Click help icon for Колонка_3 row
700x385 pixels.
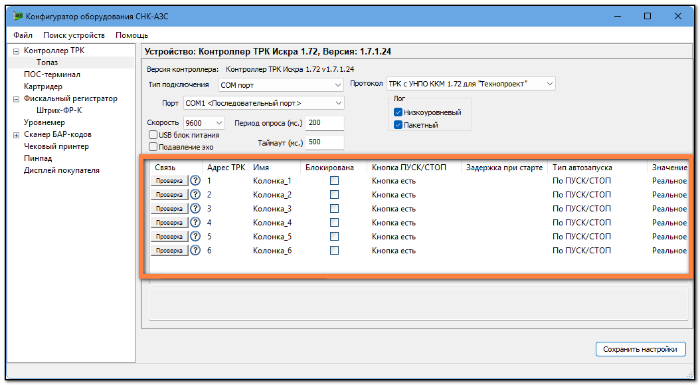195,208
